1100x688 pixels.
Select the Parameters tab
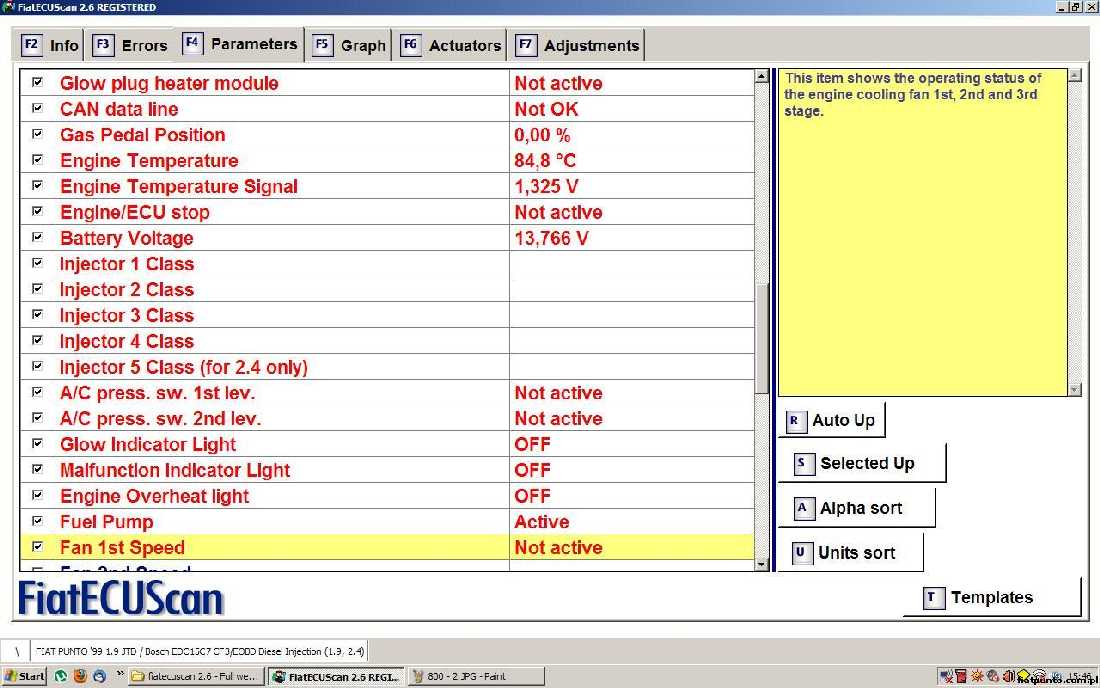[241, 44]
